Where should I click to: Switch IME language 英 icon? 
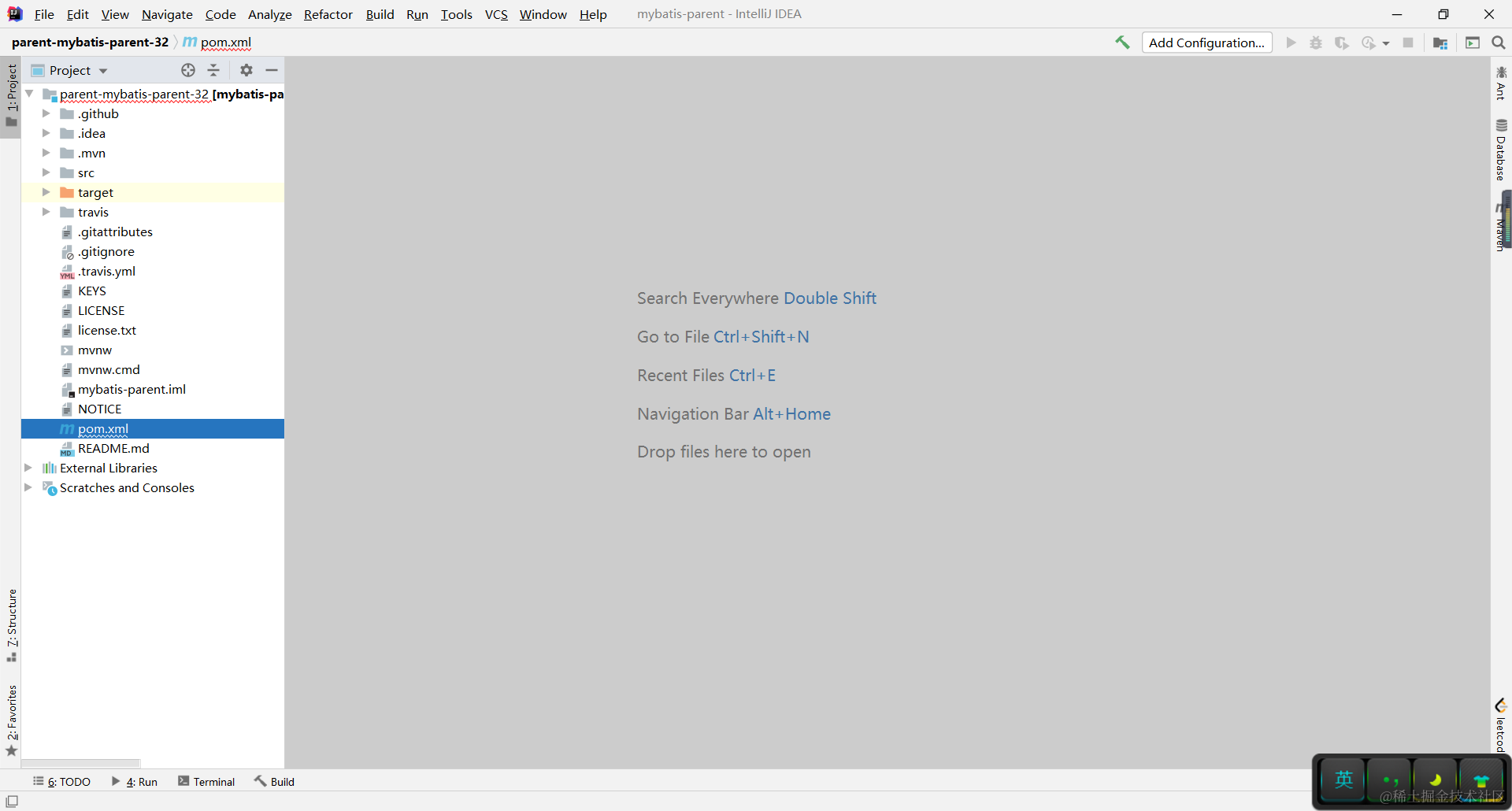(1343, 780)
